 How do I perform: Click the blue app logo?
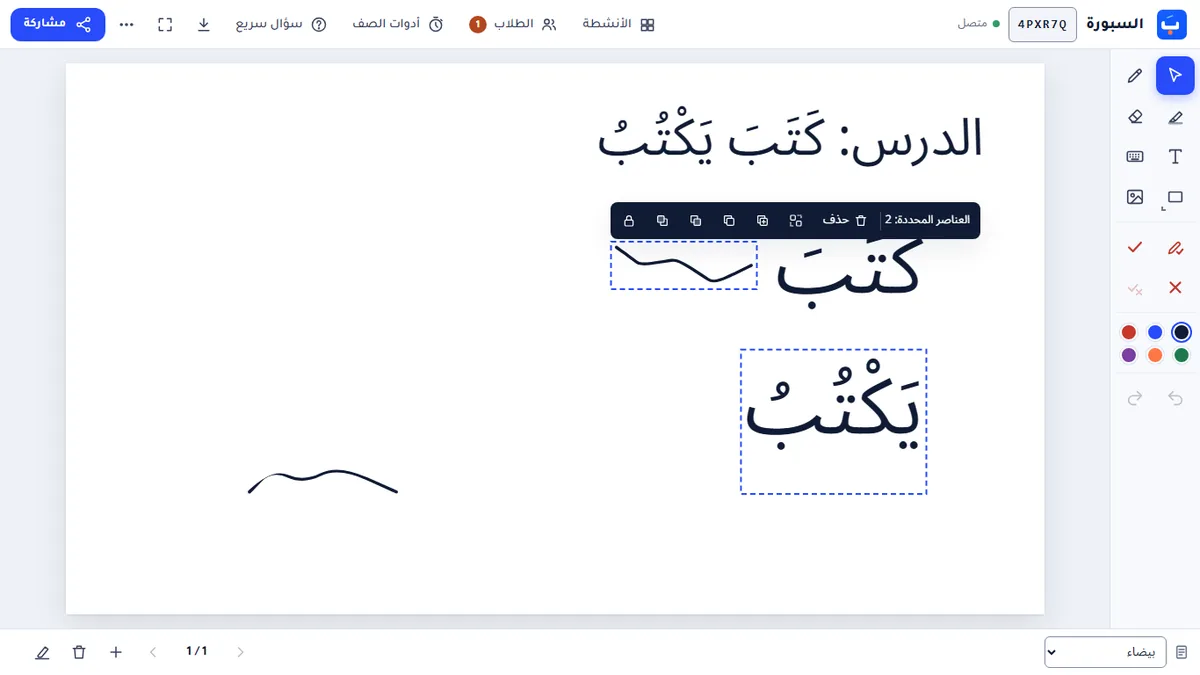[x=1170, y=24]
